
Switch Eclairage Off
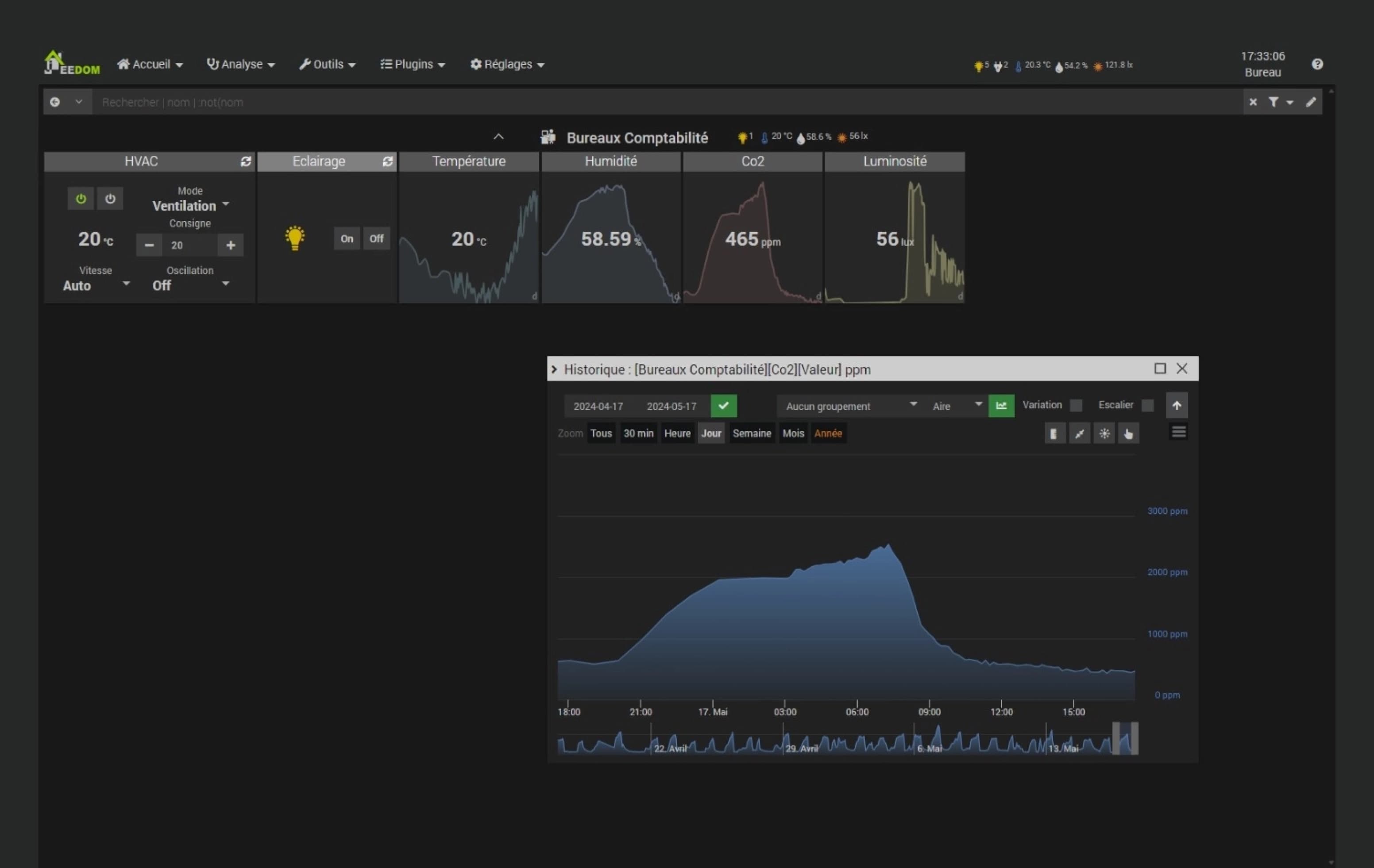[x=376, y=238]
